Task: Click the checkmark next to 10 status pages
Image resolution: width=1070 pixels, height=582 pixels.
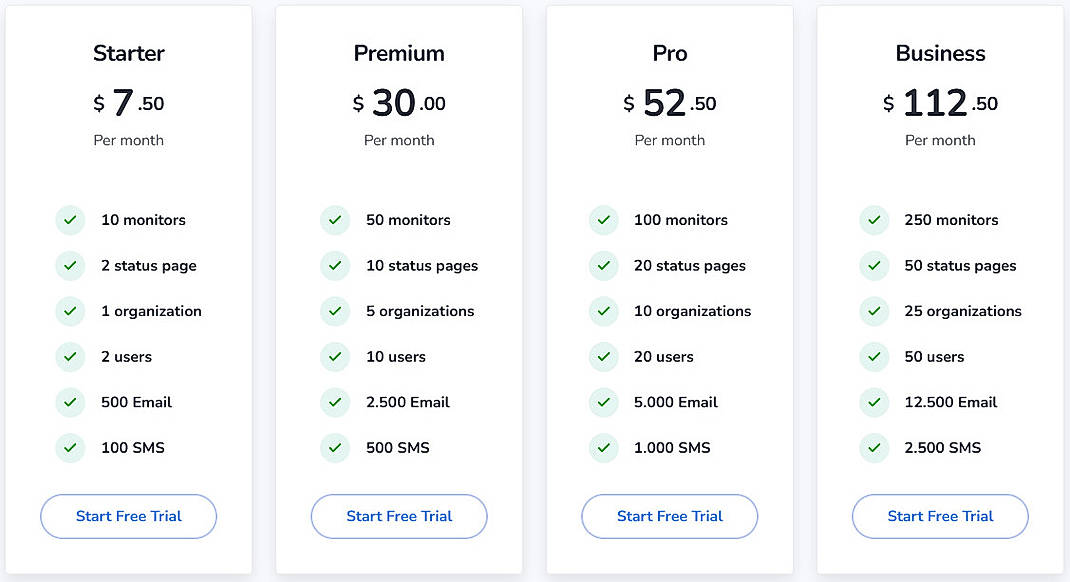Action: pyautogui.click(x=335, y=266)
